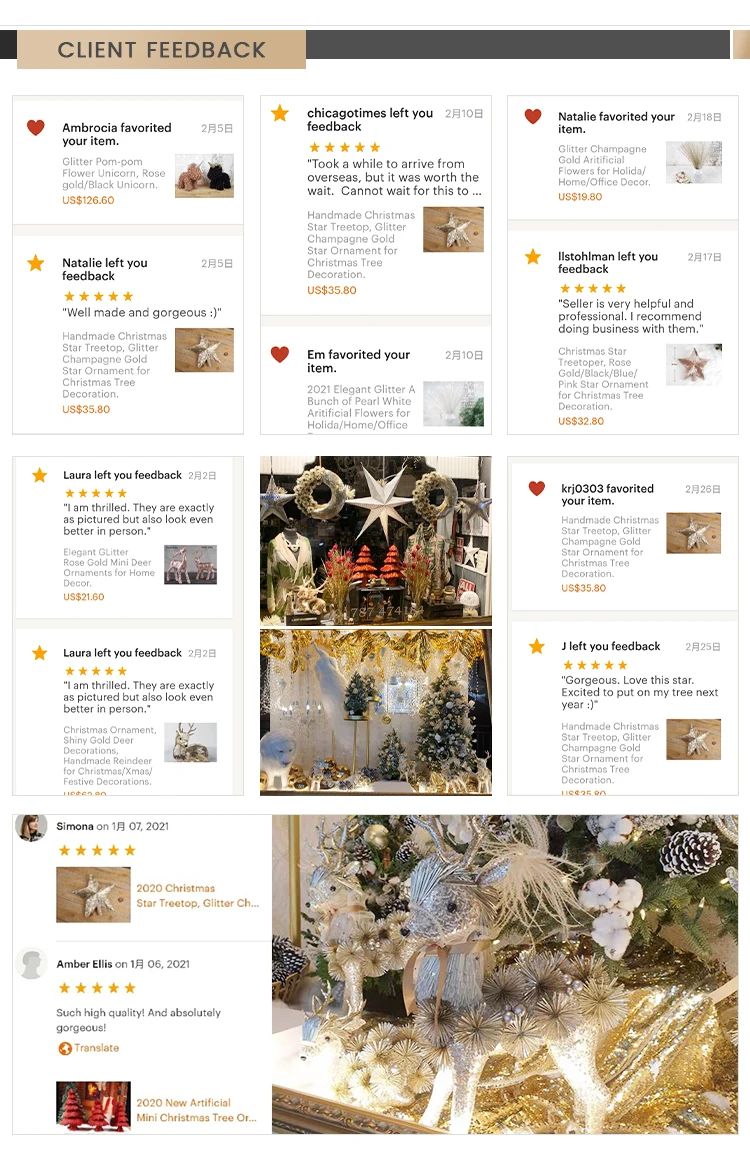Click the heart icon beside Em favorited

(280, 354)
